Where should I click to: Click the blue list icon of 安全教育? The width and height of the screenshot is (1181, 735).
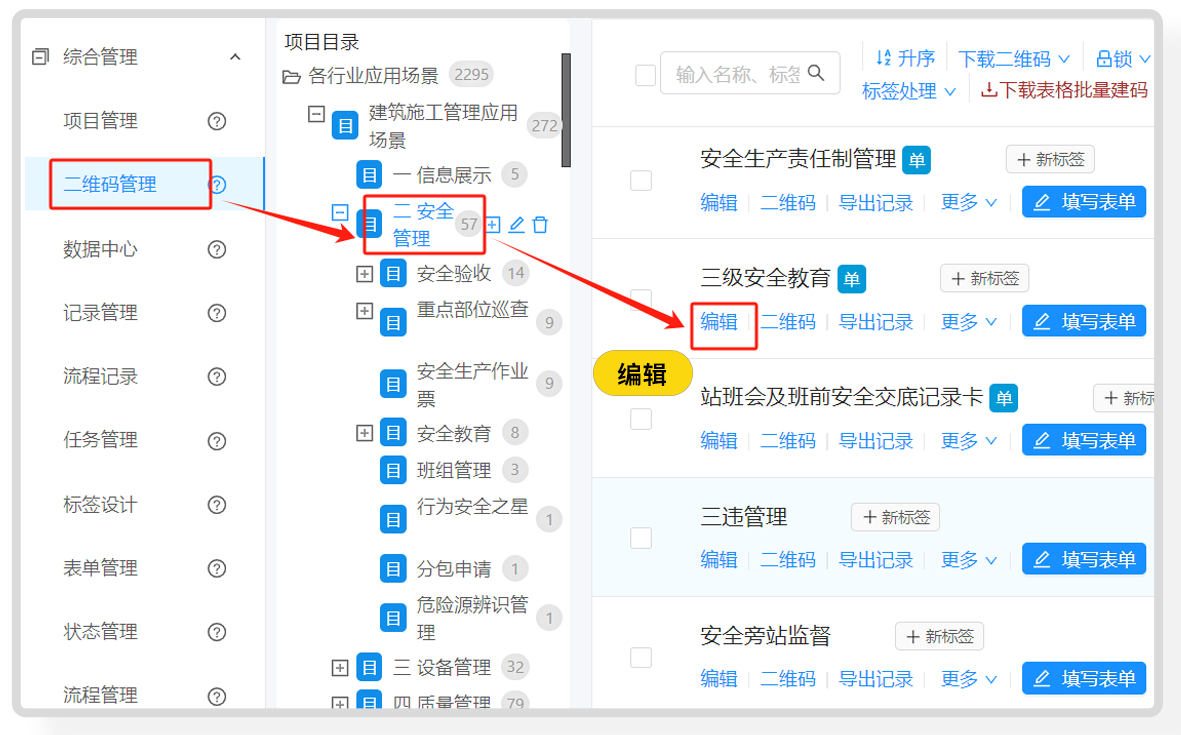tap(393, 433)
